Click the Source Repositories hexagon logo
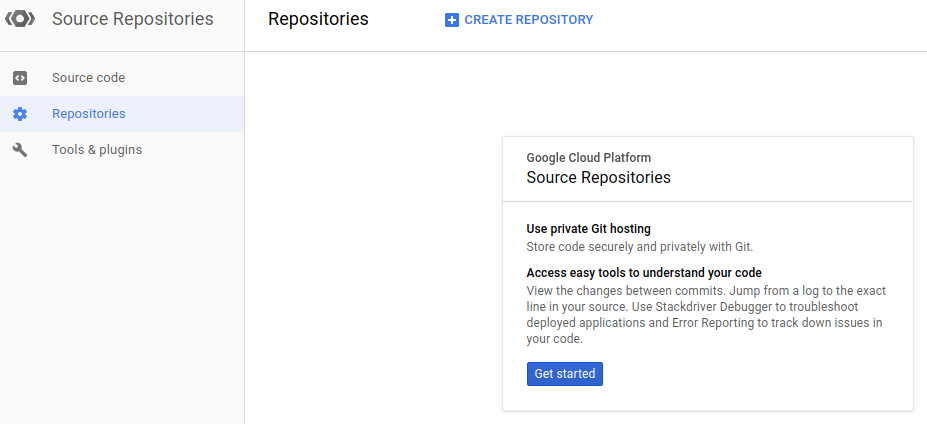Screen dimensions: 927x424 21,19
